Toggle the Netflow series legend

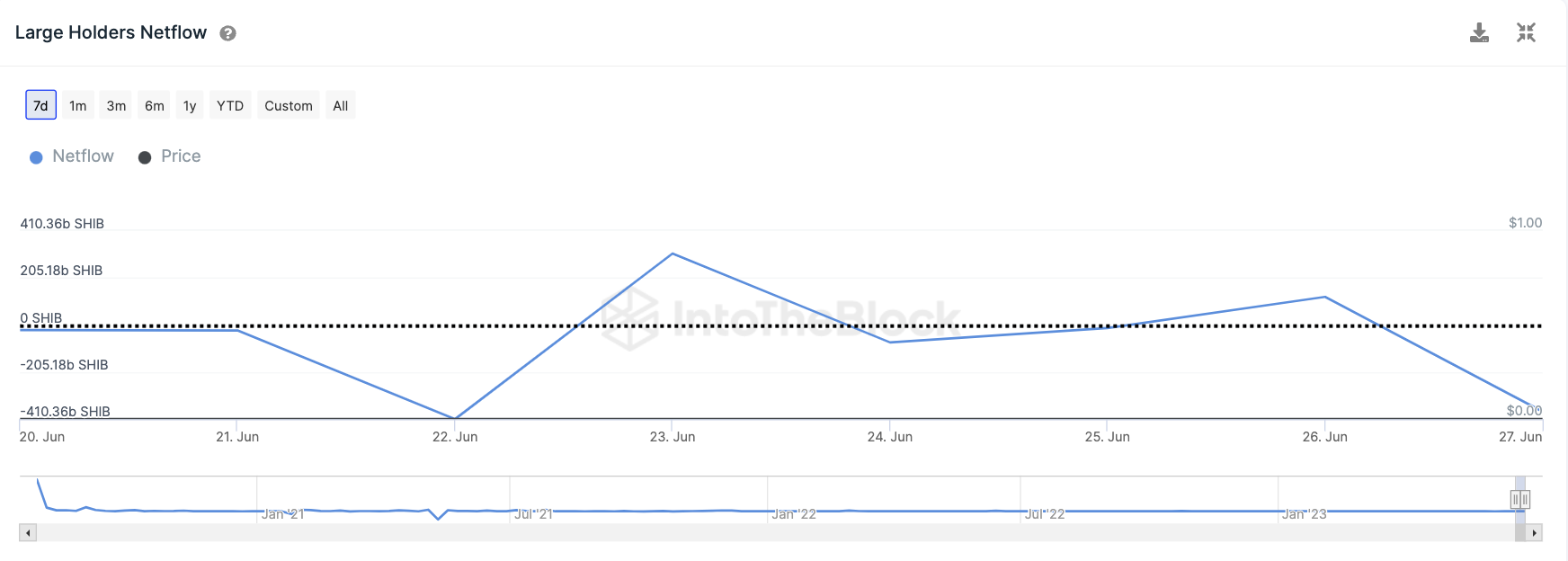point(72,156)
